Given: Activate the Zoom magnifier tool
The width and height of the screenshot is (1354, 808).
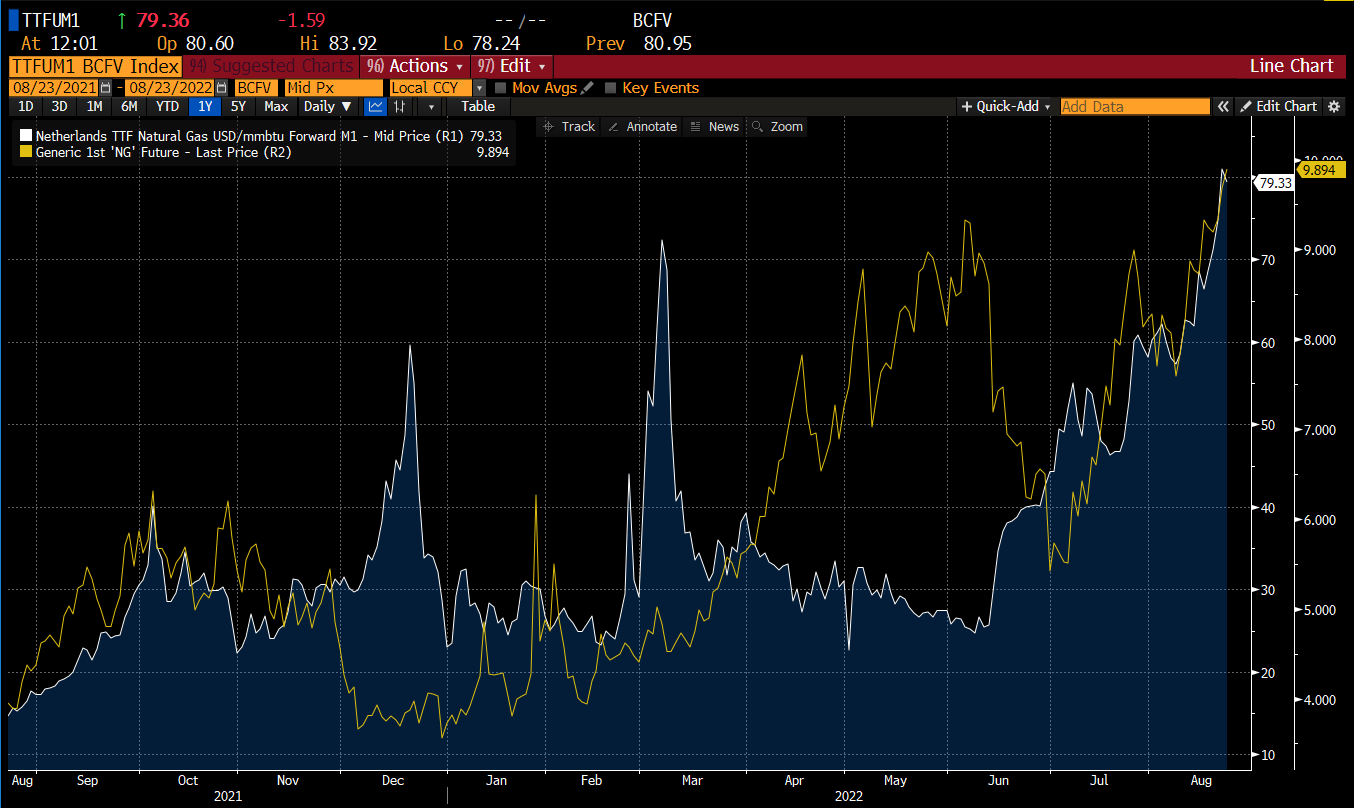Looking at the screenshot, I should (777, 127).
